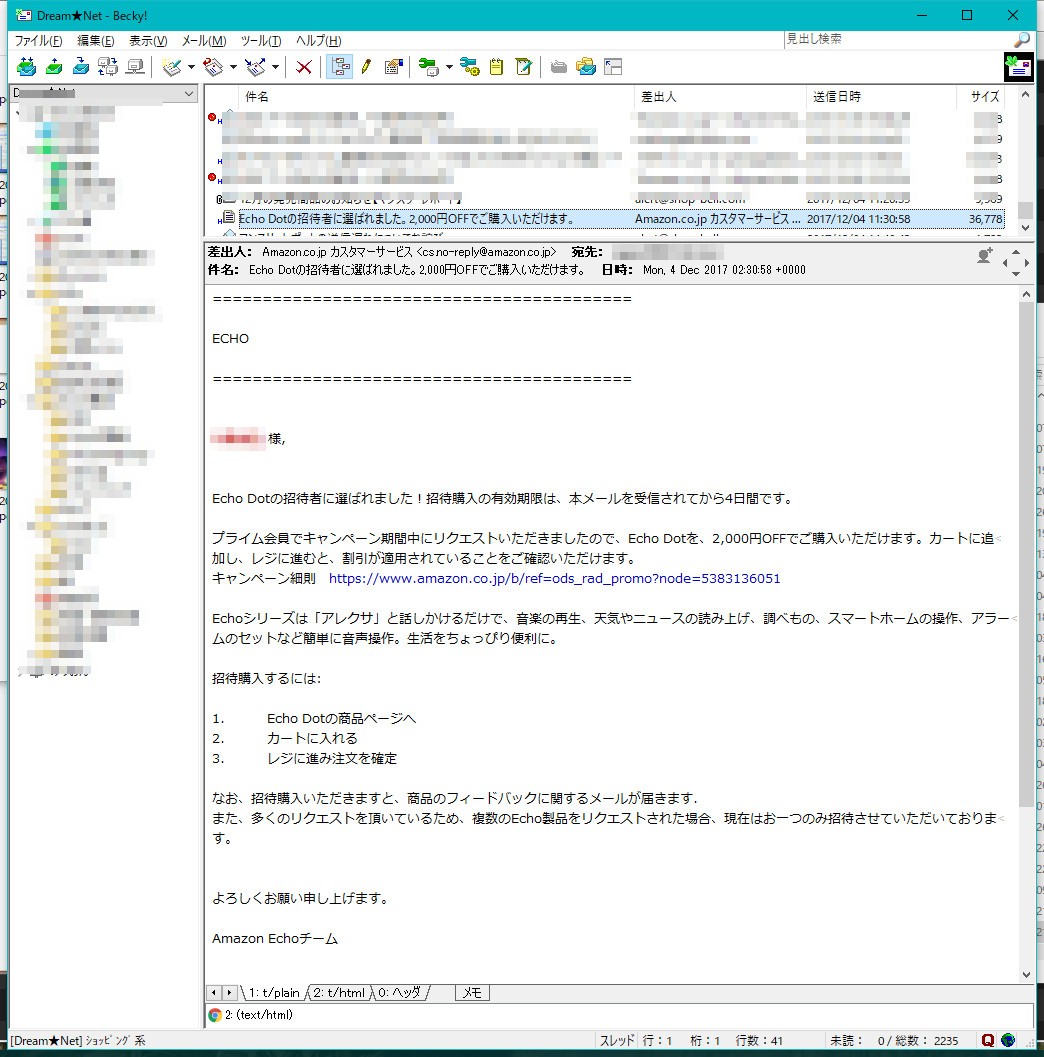This screenshot has width=1044, height=1057.
Task: Click the gray computer connection icon
Action: click(x=135, y=67)
